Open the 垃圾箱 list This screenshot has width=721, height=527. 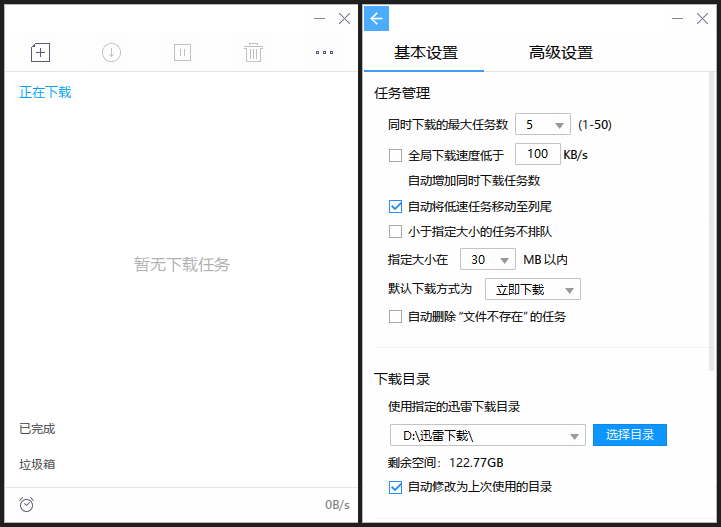coord(37,464)
